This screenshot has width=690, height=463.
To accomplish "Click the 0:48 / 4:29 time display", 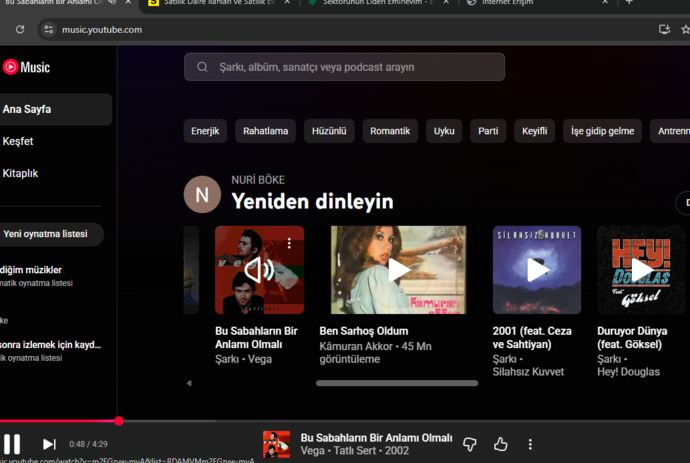I will tap(88, 444).
